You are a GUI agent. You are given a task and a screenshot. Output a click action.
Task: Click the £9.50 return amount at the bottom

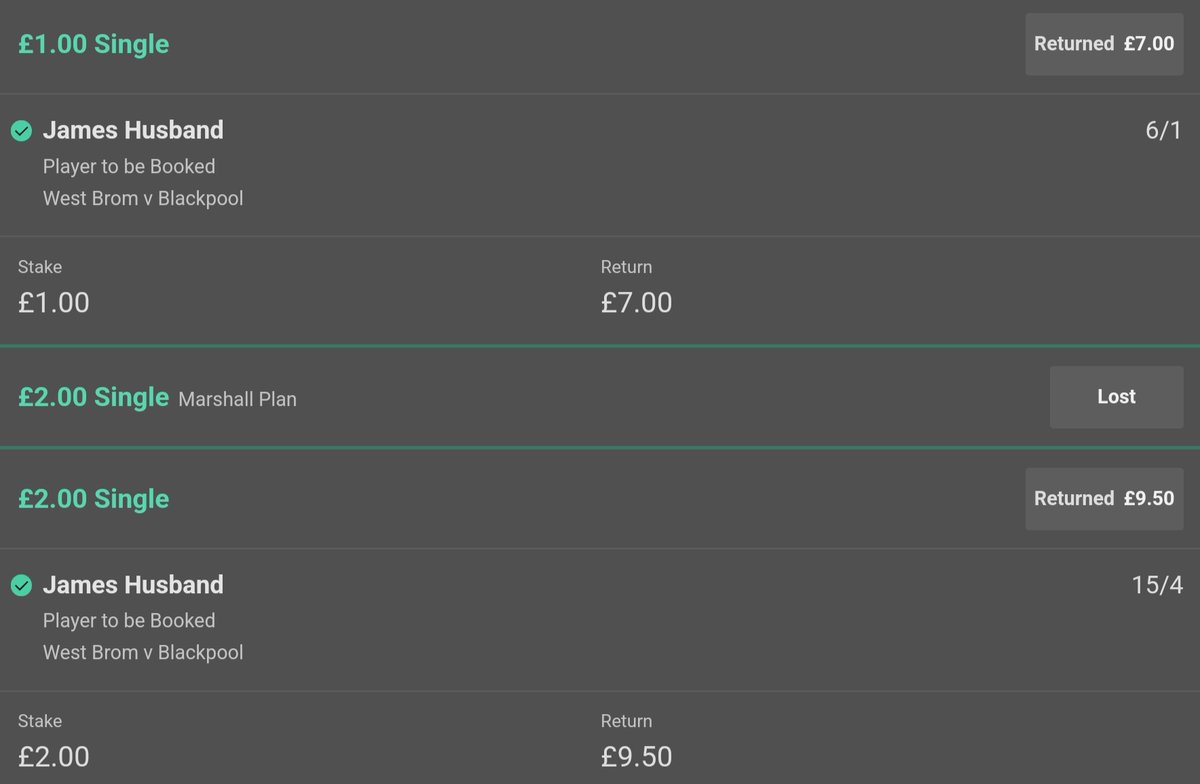click(636, 756)
